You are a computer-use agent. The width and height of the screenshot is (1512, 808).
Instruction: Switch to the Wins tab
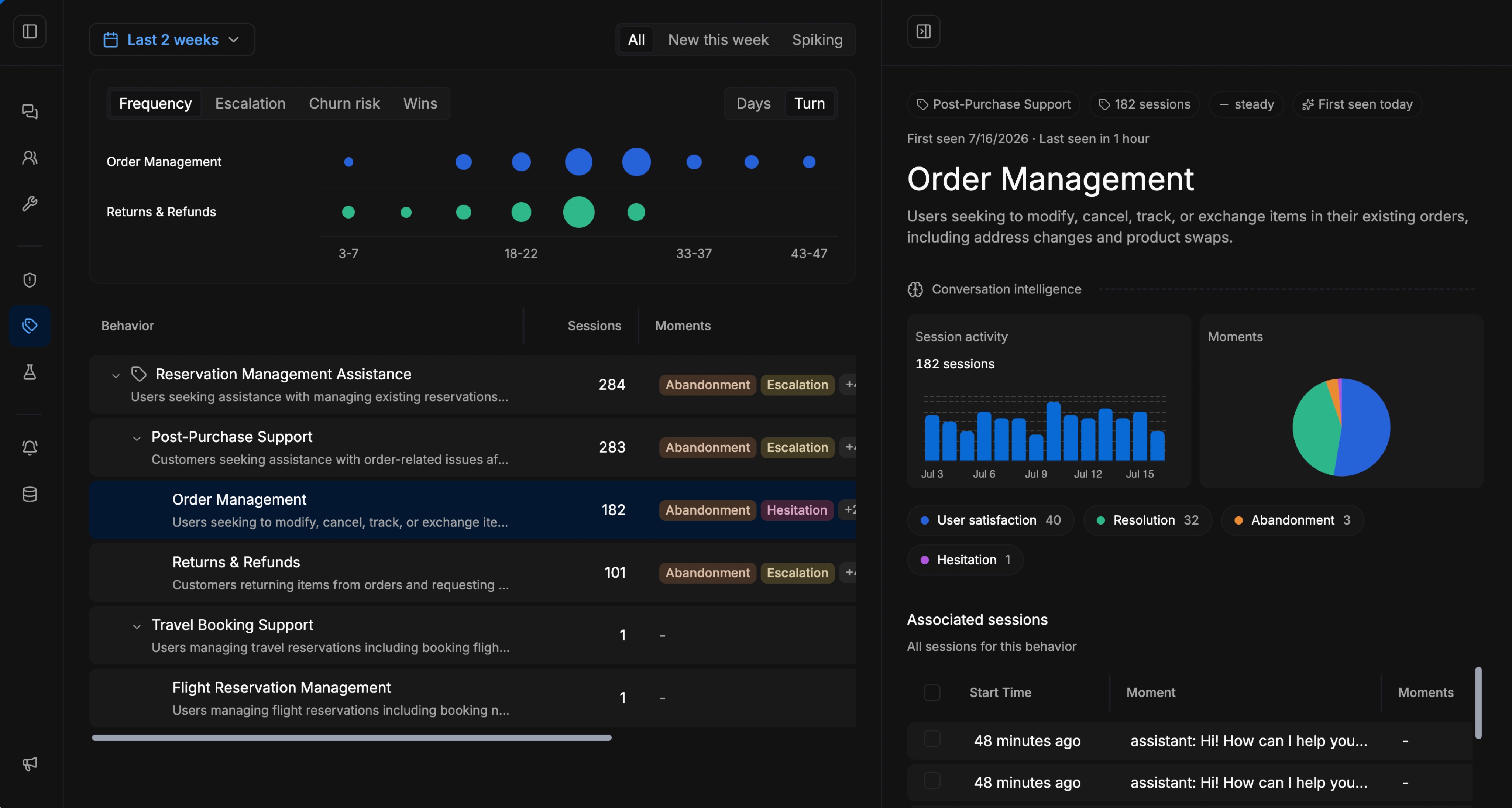point(420,104)
